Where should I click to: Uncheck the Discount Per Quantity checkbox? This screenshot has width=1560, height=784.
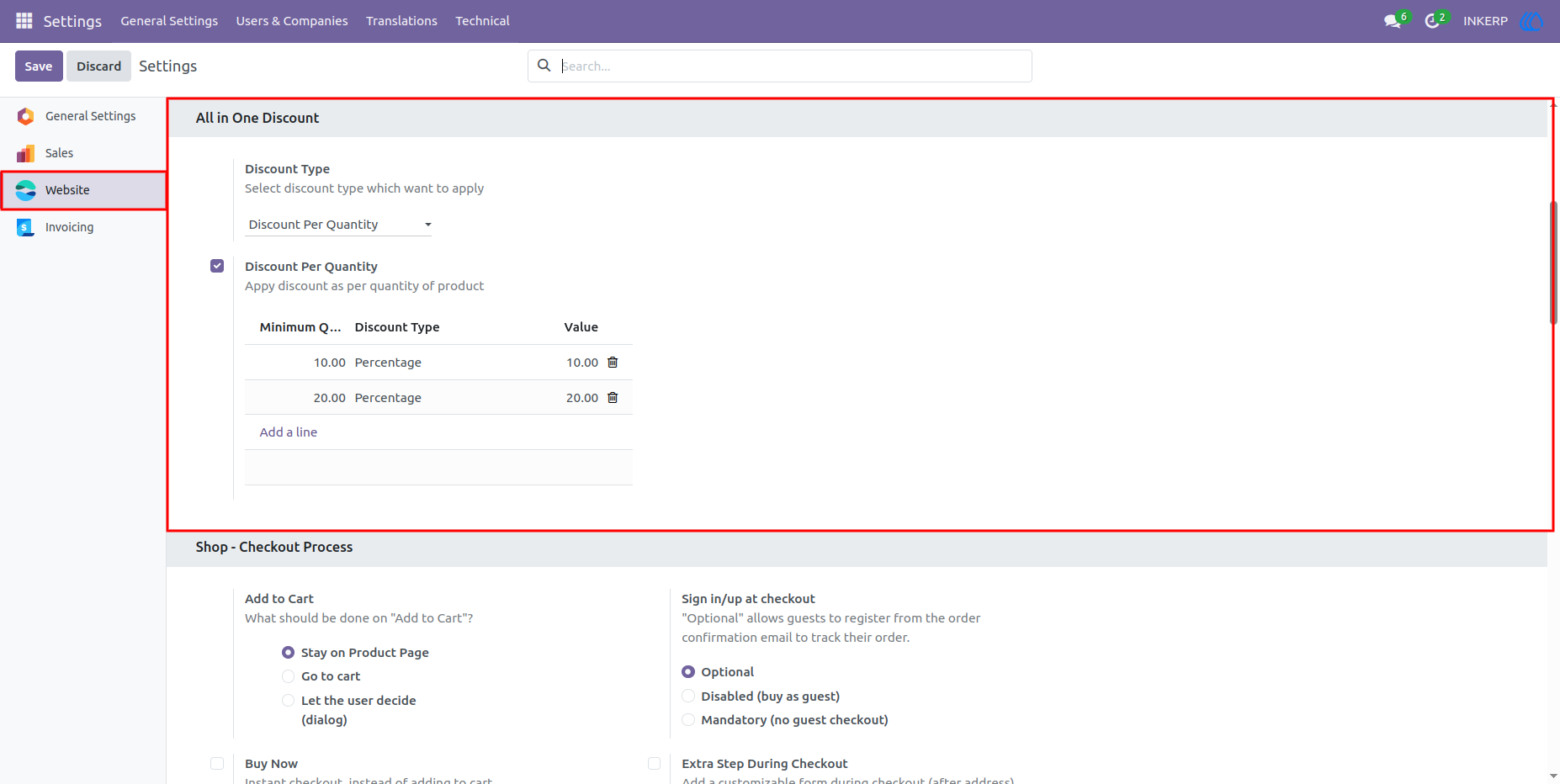click(217, 266)
